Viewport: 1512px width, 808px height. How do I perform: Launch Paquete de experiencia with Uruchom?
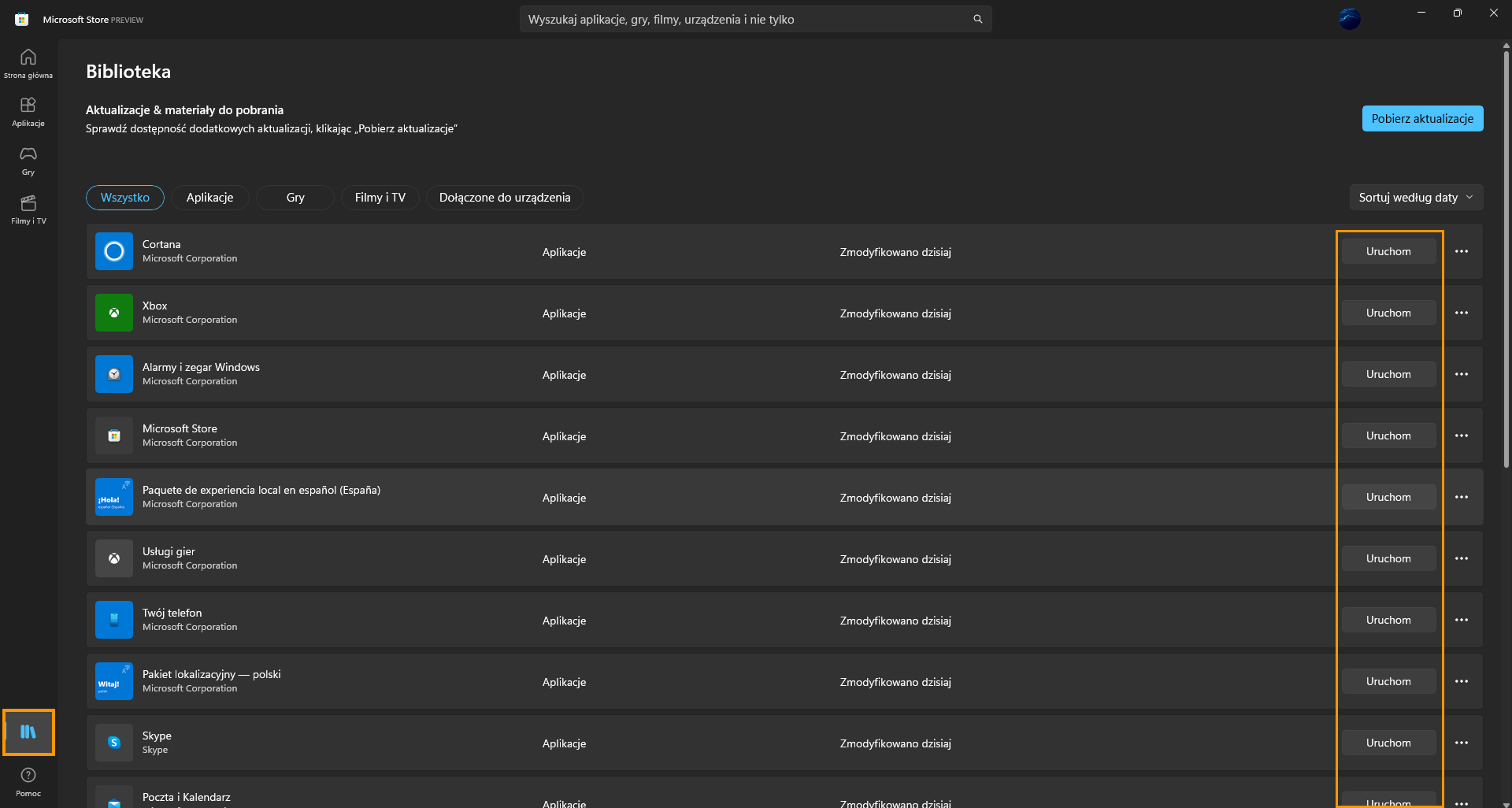pyautogui.click(x=1388, y=497)
